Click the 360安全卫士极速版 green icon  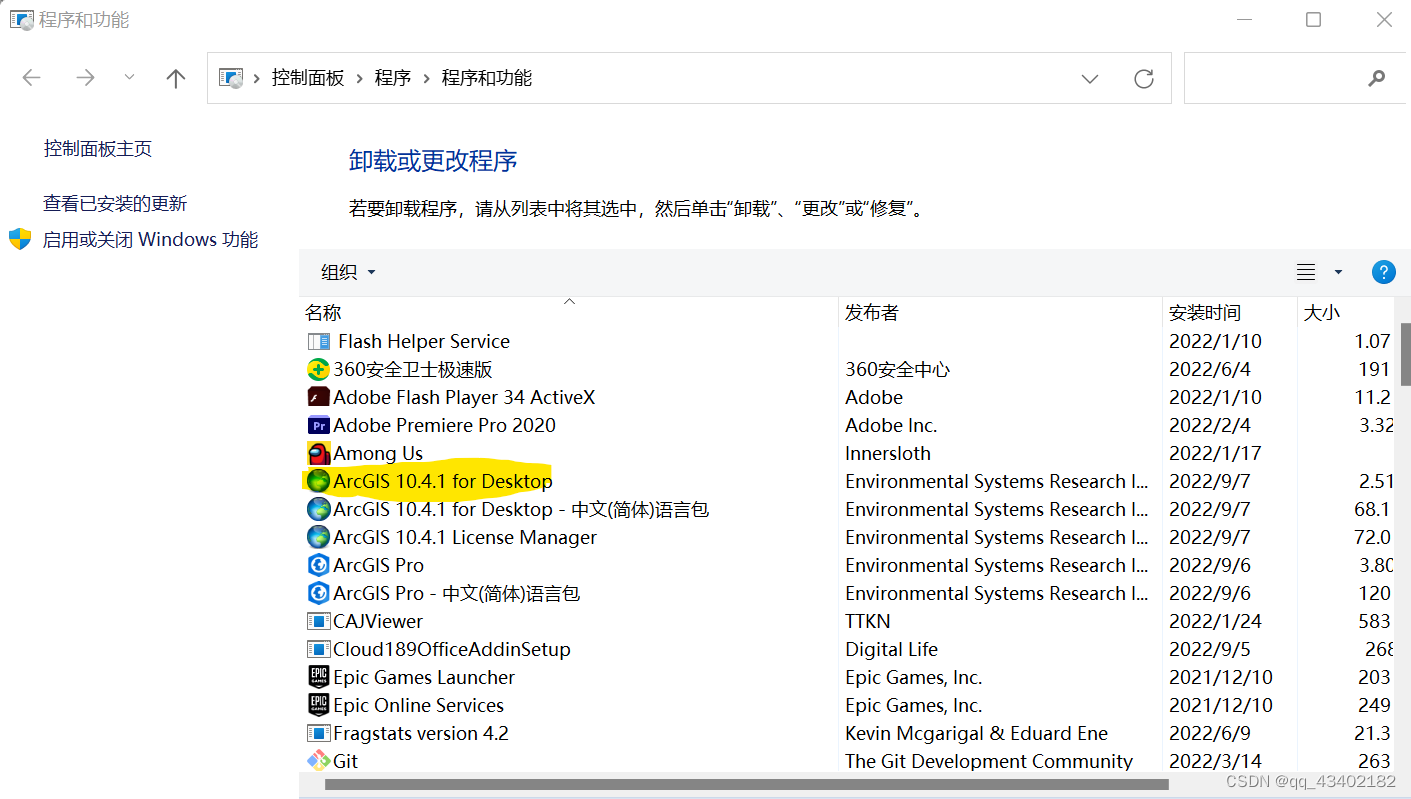click(318, 369)
